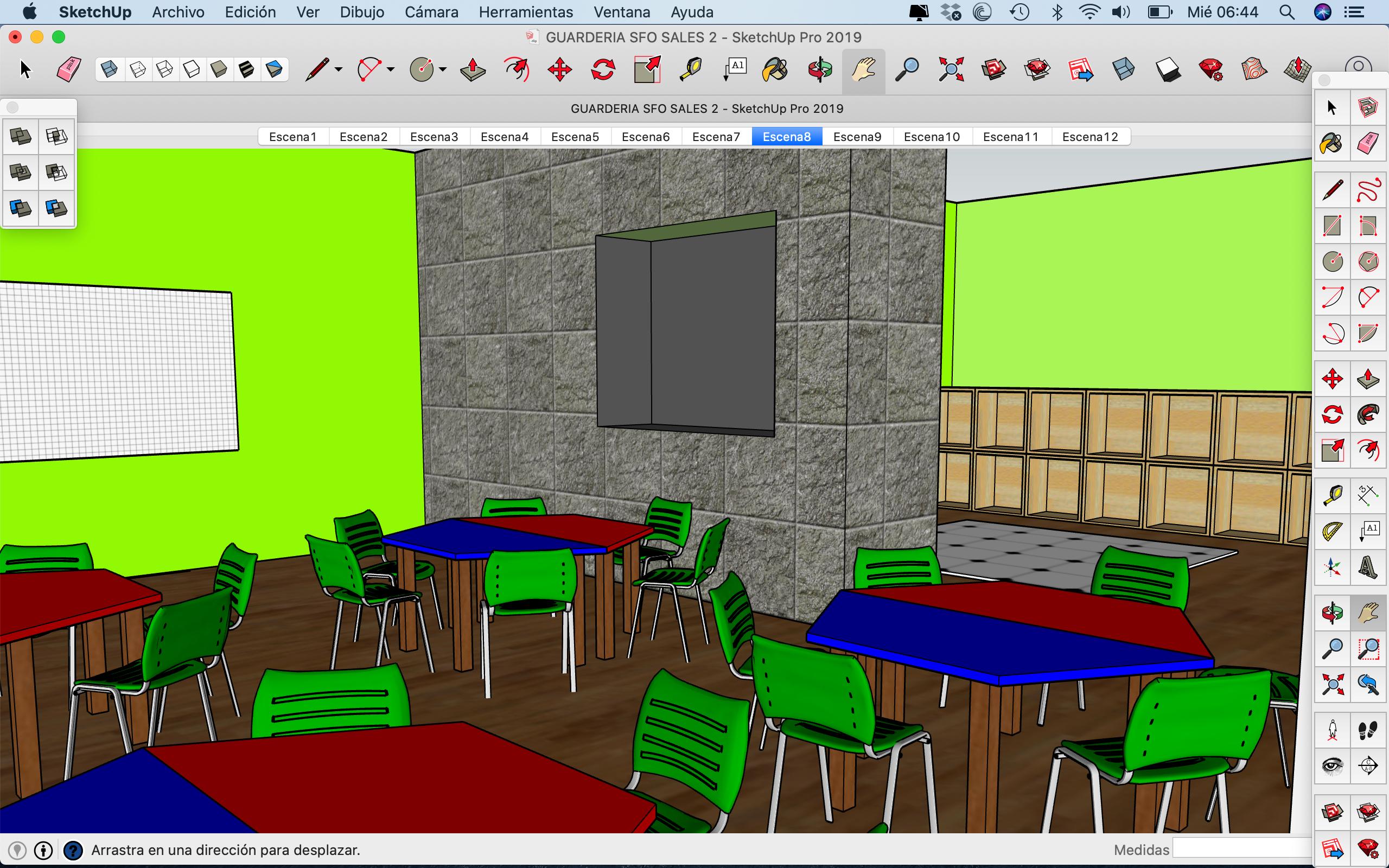Open the Arc tool dropdown arrow
This screenshot has width=1389, height=868.
coord(391,70)
